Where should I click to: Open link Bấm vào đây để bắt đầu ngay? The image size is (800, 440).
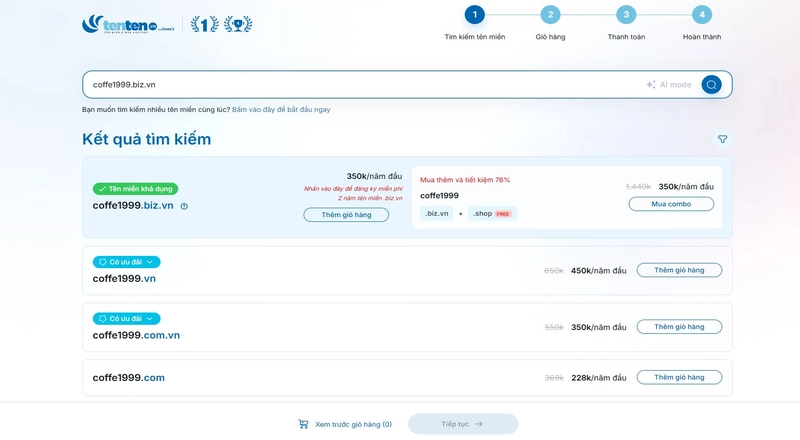281,109
